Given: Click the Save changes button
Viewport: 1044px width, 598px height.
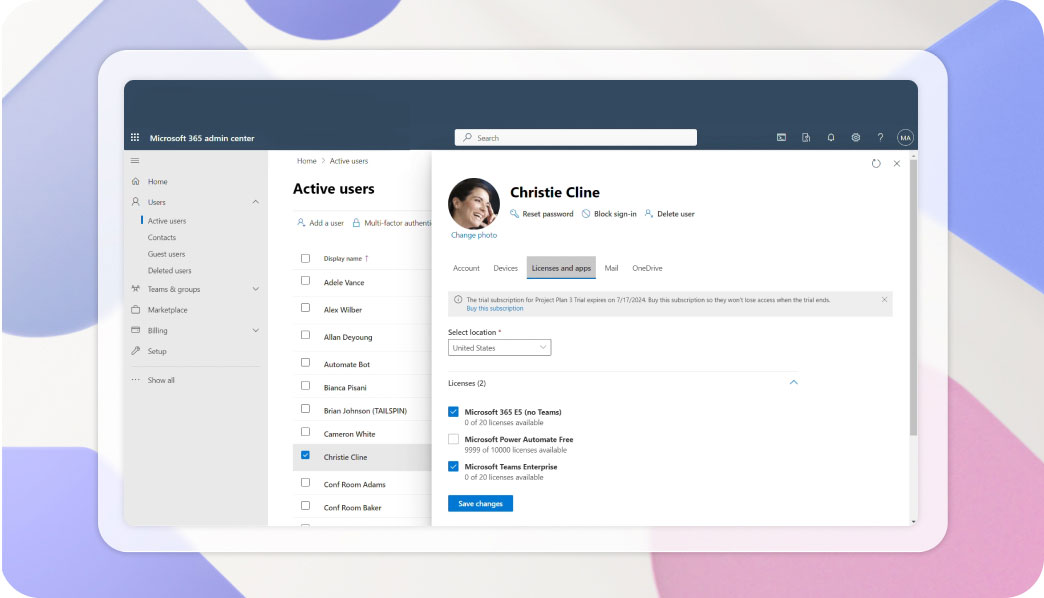Looking at the screenshot, I should click(480, 504).
